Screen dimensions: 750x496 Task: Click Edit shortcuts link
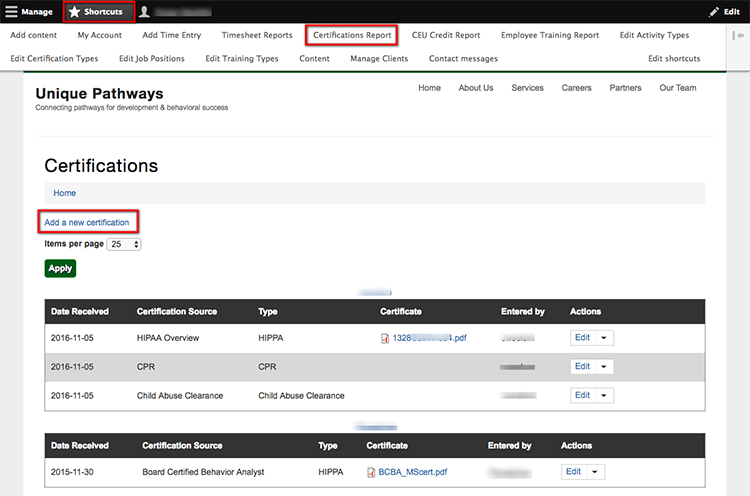pos(674,59)
